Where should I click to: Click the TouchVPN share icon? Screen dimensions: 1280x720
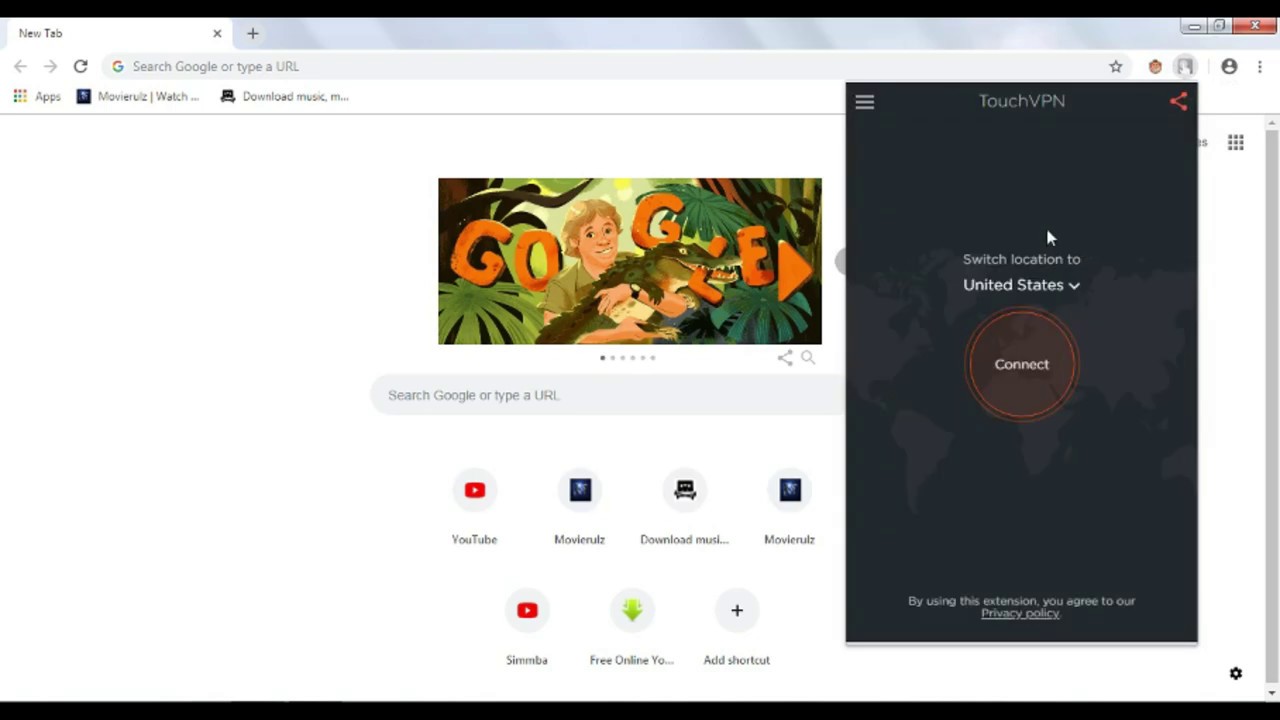[x=1178, y=101]
